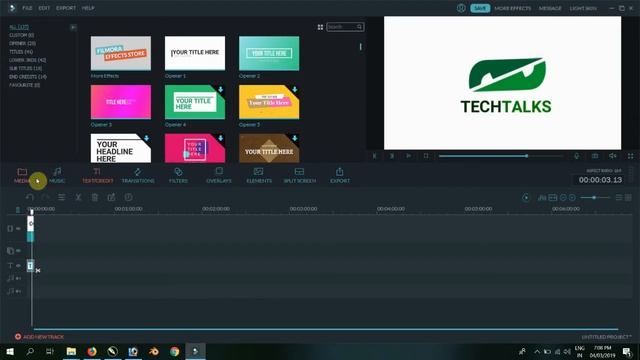Click the previous frame playback button
The width and height of the screenshot is (640, 360).
tap(375, 156)
